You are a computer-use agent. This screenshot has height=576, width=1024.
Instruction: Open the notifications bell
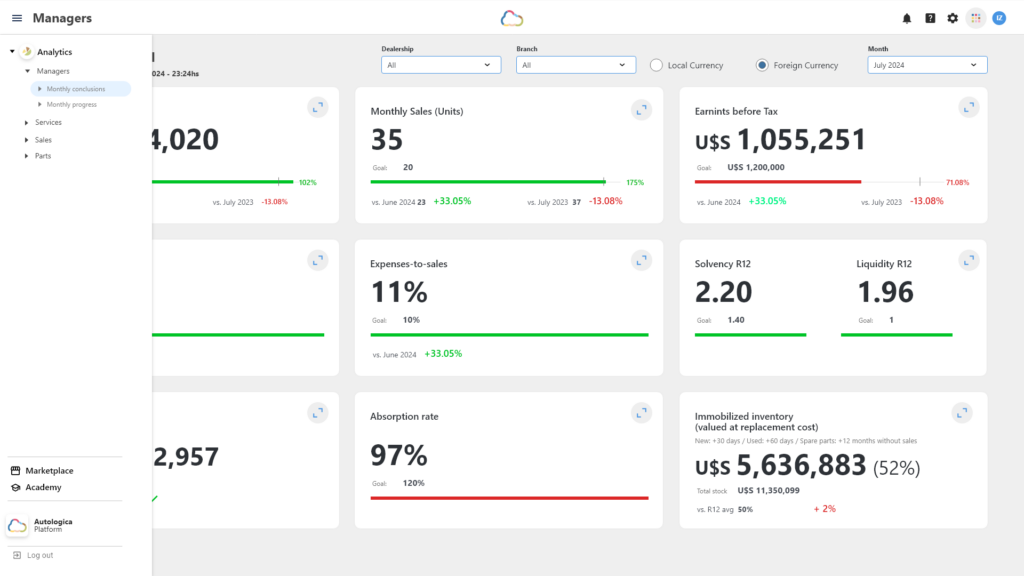pyautogui.click(x=907, y=18)
